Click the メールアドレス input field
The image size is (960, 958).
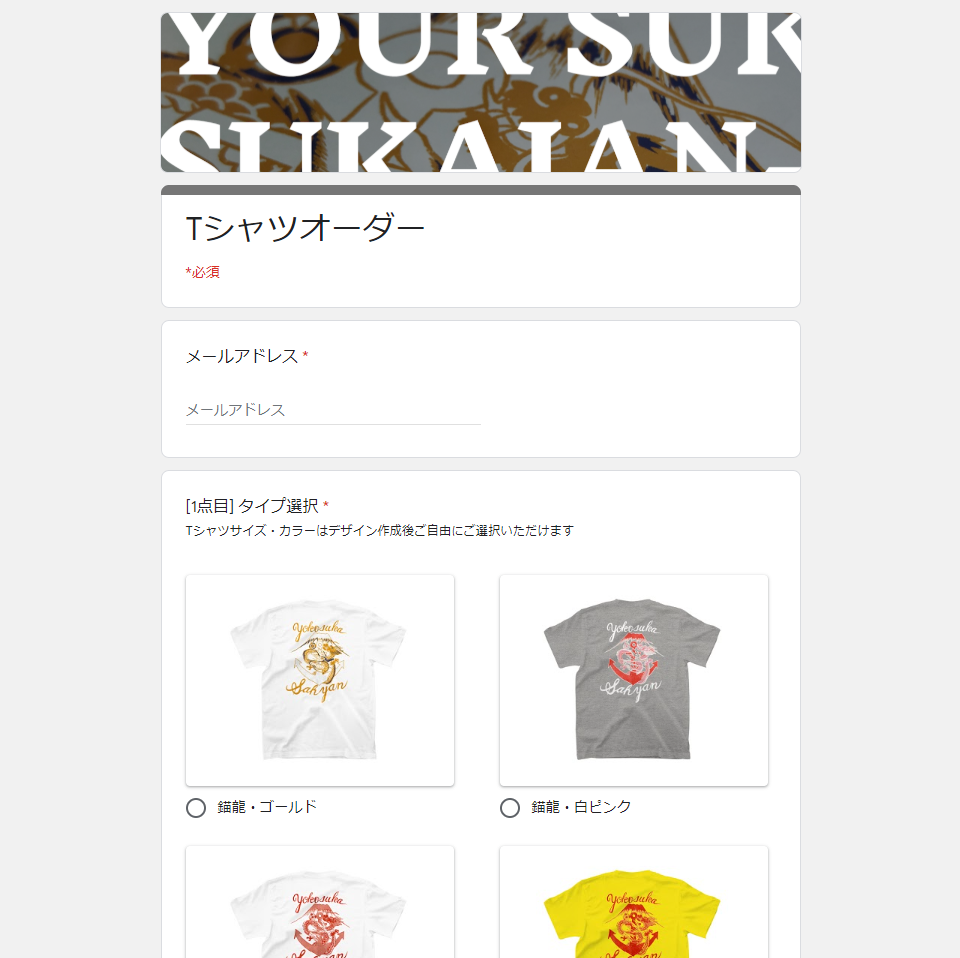click(333, 410)
